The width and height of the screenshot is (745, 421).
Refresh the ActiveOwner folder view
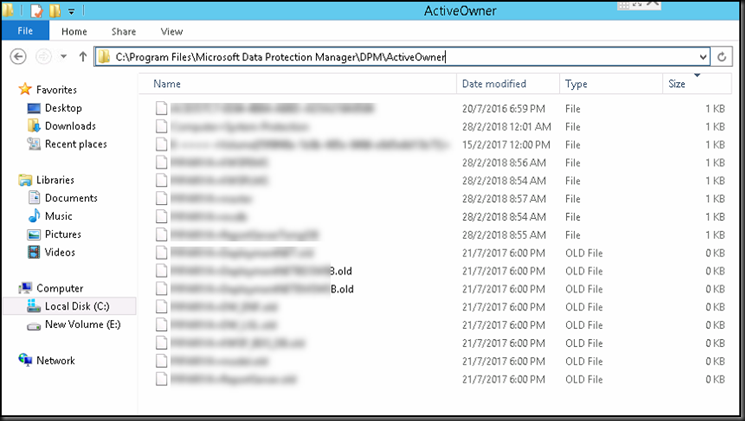pos(722,57)
